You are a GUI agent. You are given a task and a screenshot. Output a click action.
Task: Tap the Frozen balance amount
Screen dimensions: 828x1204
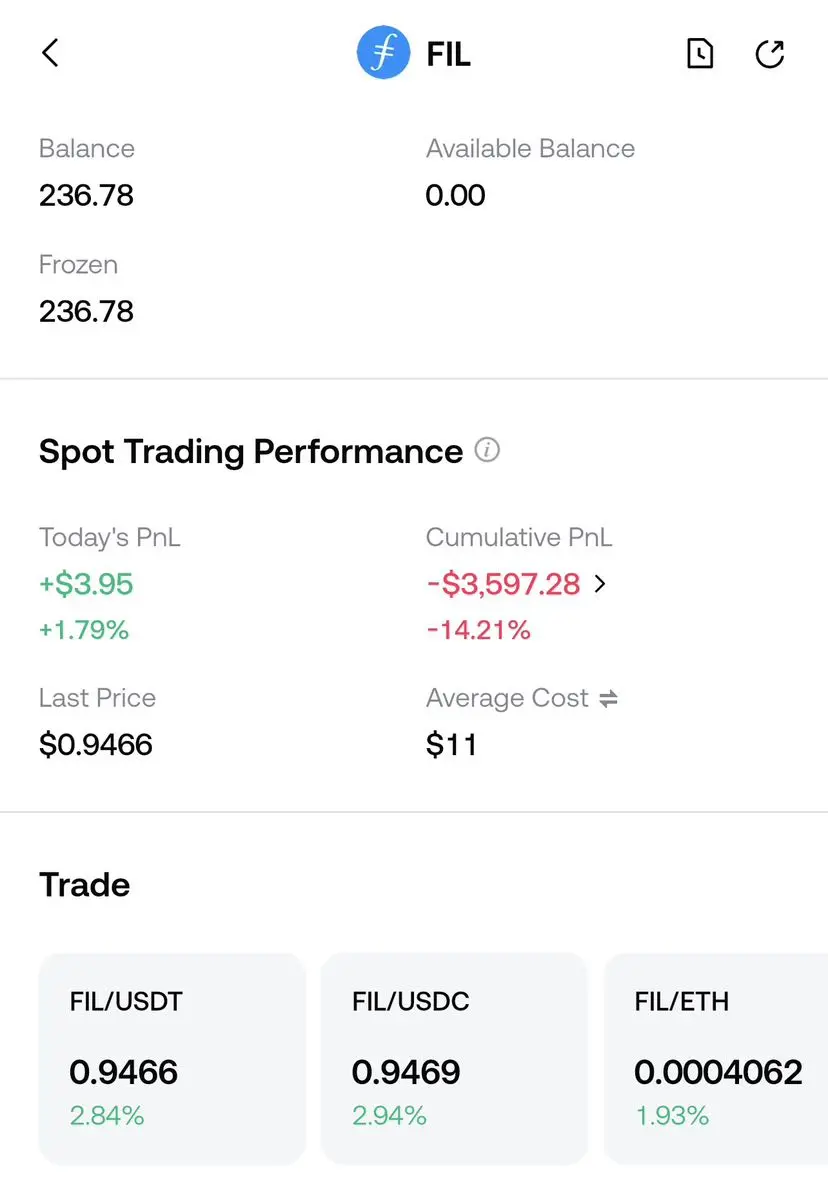[x=86, y=311]
